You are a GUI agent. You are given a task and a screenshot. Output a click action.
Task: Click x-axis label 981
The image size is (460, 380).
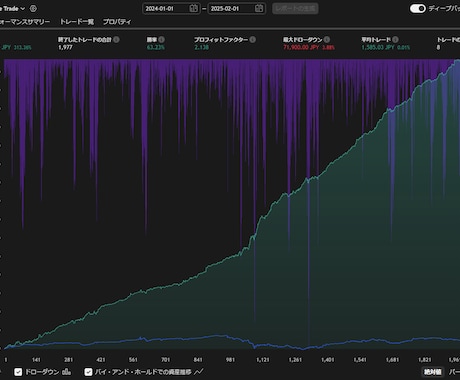(230, 360)
